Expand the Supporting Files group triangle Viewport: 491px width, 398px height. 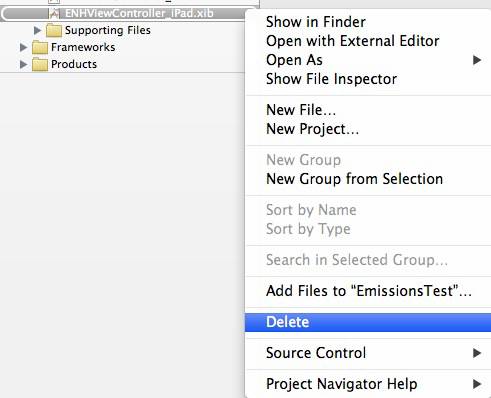[x=37, y=30]
